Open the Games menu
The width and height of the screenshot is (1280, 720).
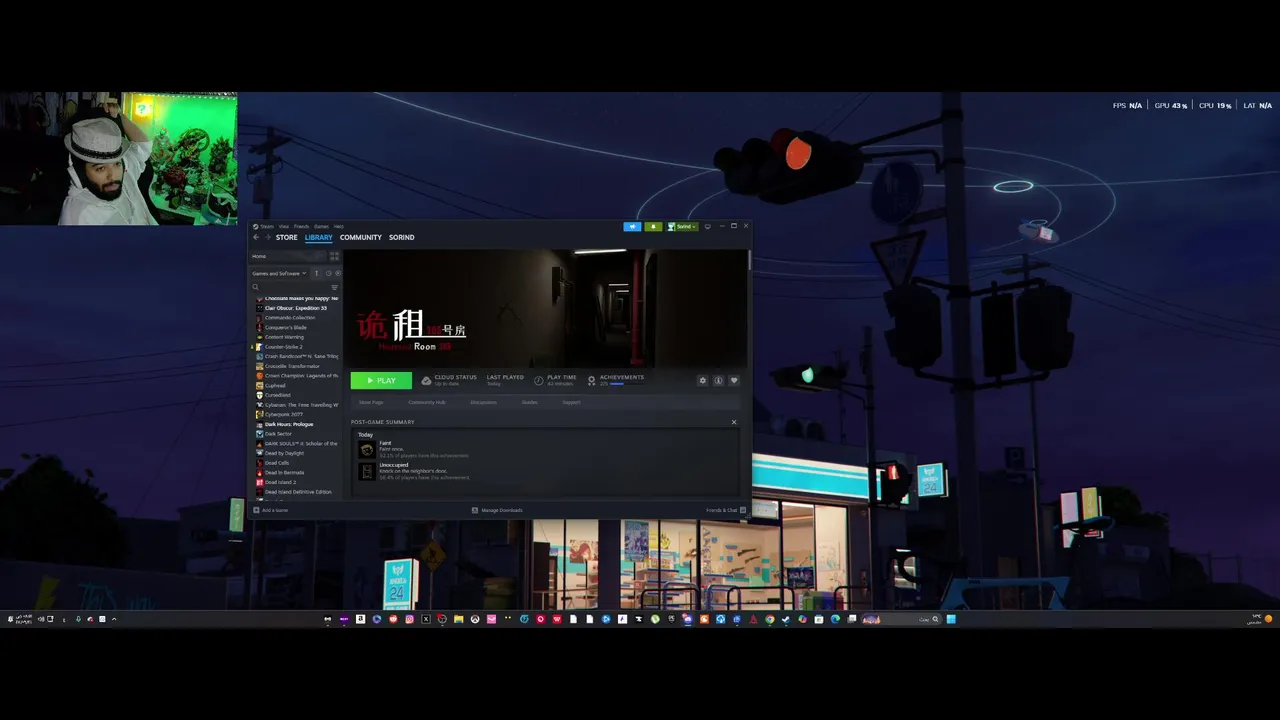point(321,227)
